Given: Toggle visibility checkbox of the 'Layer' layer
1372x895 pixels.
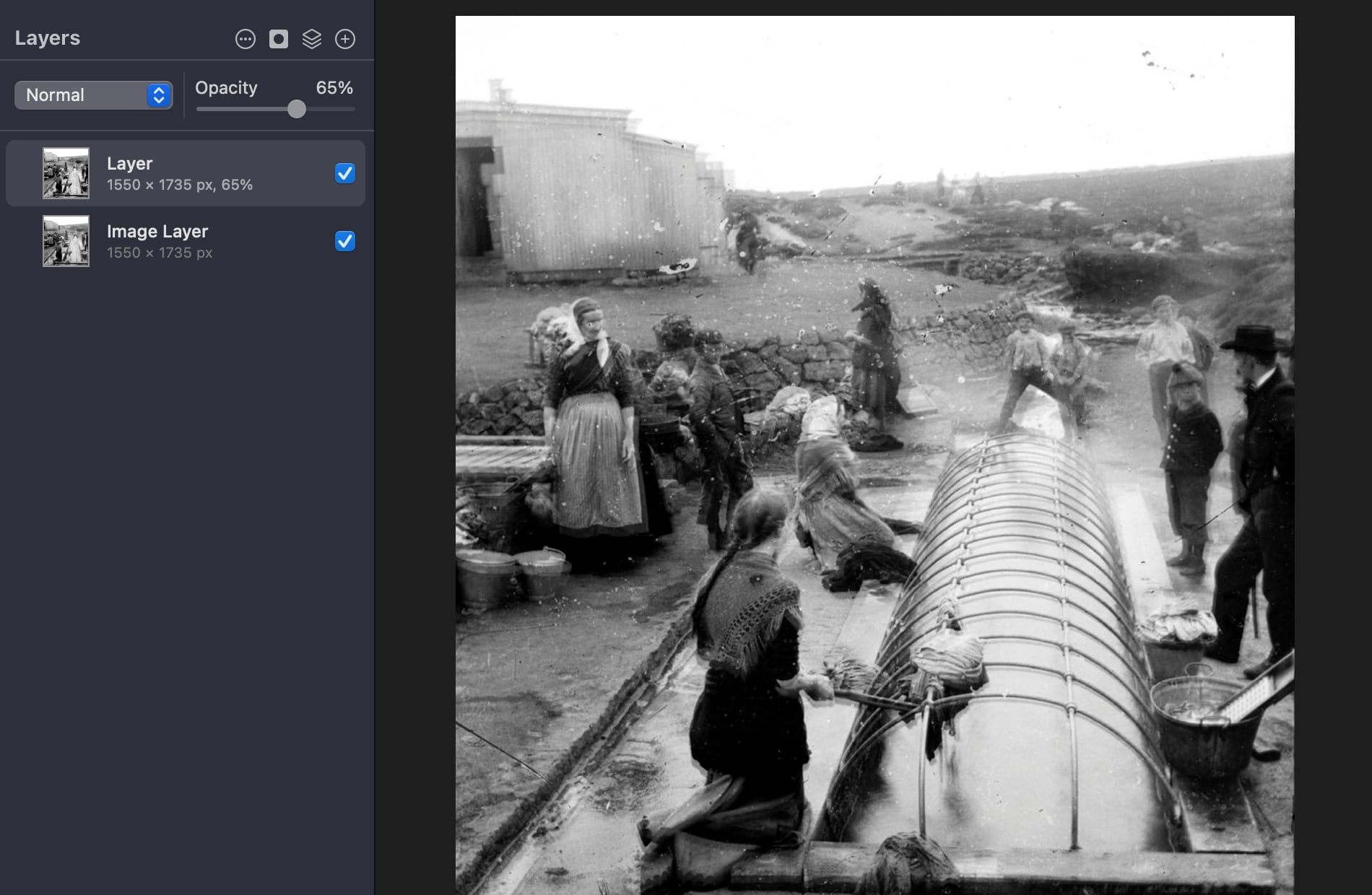Looking at the screenshot, I should tap(345, 173).
